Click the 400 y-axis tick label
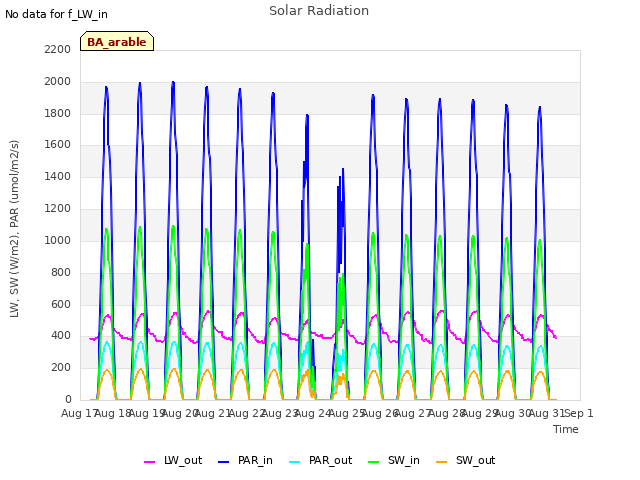The height and width of the screenshot is (480, 640). click(x=61, y=336)
